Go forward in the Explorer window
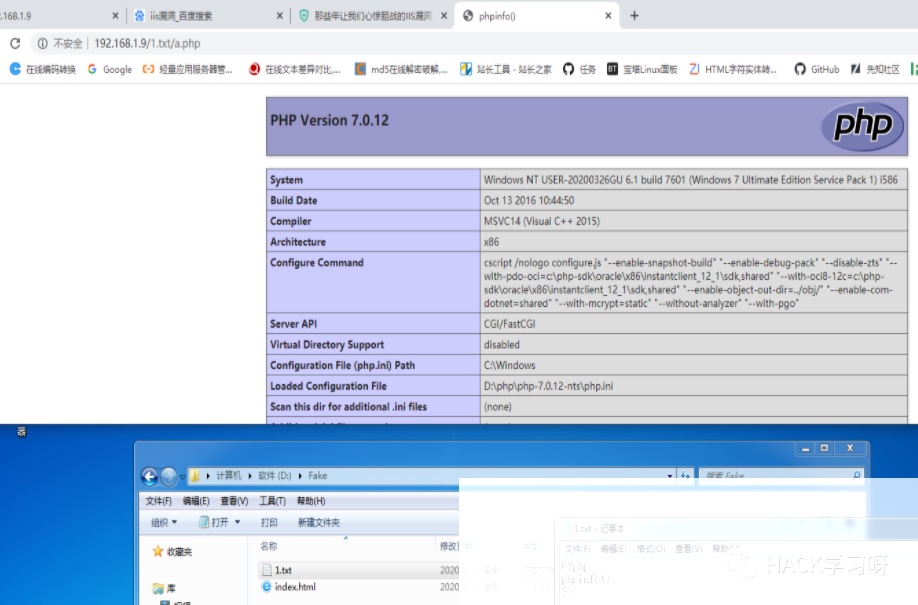The width and height of the screenshot is (918, 605). [169, 476]
